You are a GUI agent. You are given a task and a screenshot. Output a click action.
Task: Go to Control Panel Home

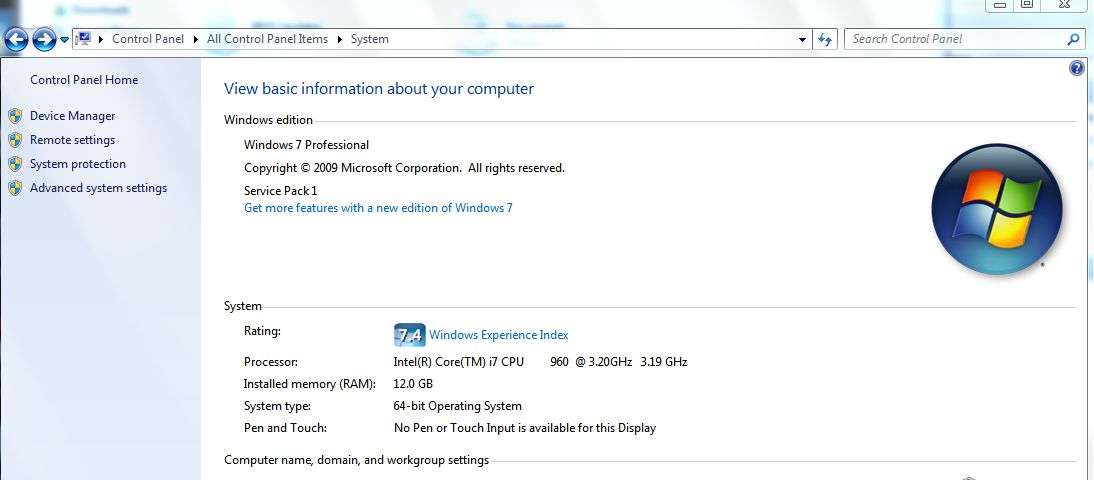tap(84, 80)
